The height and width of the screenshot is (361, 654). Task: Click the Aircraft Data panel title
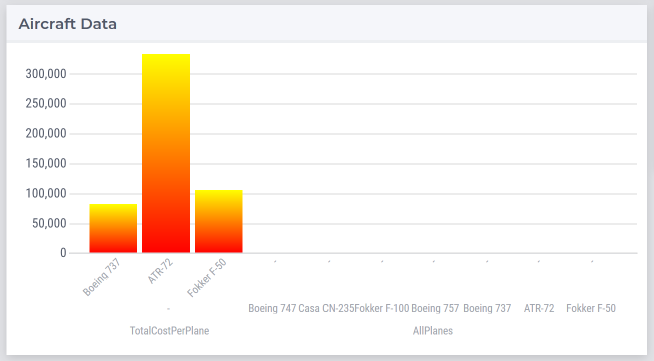68,24
